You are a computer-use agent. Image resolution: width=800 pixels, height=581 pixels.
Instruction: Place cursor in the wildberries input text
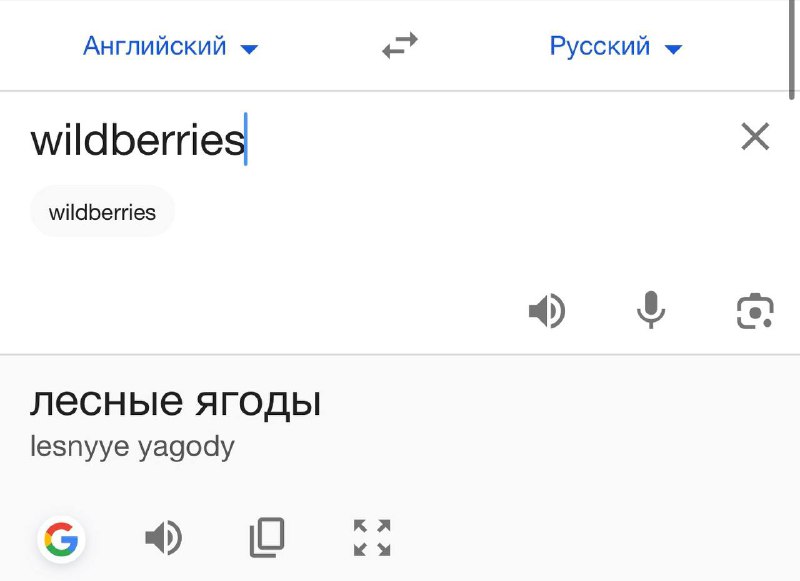coord(137,140)
